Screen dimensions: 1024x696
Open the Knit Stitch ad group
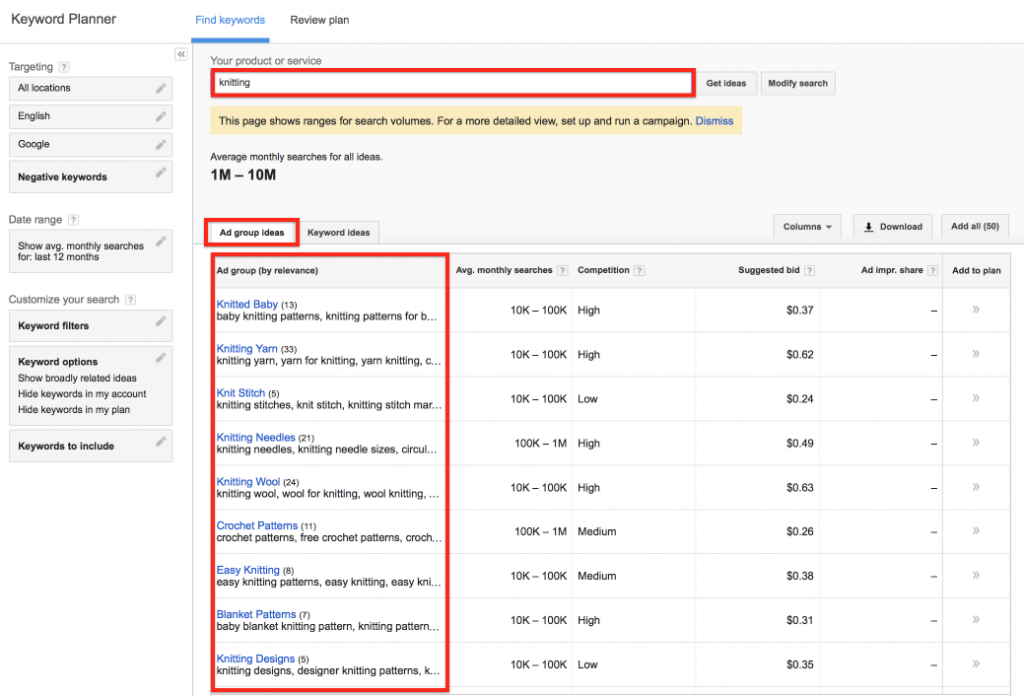[x=240, y=393]
